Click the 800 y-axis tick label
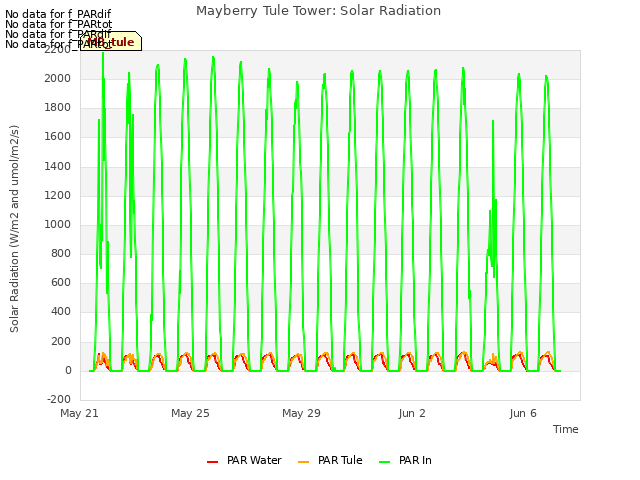 tap(61, 253)
